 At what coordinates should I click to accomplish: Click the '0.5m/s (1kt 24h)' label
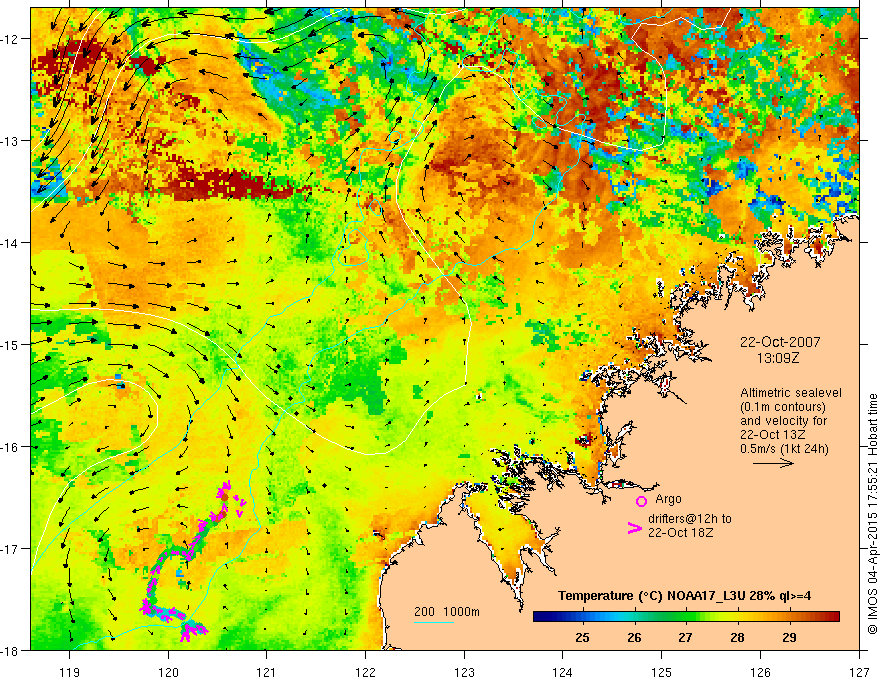click(784, 449)
